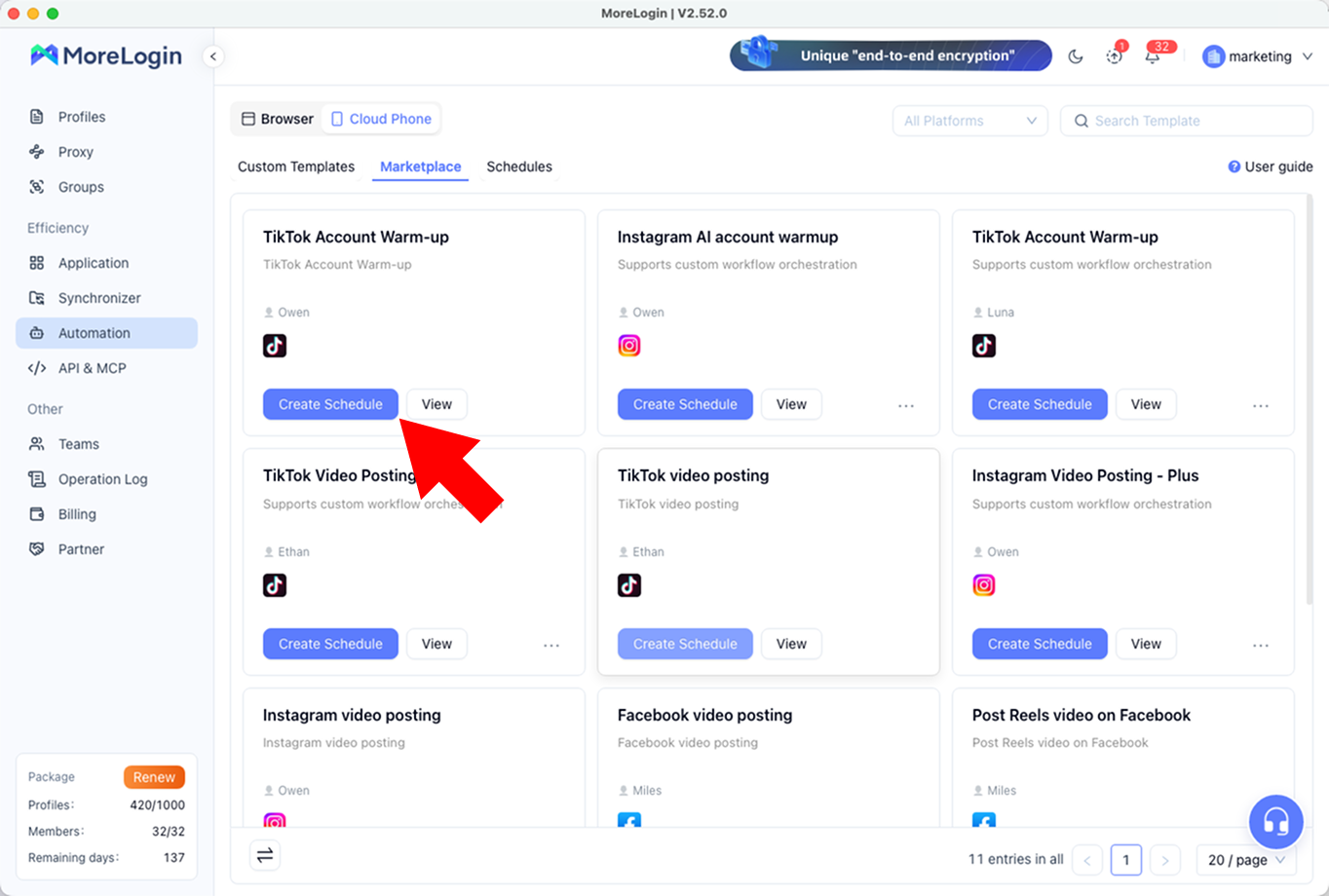
Task: Open the User guide help icon
Action: tap(1234, 167)
